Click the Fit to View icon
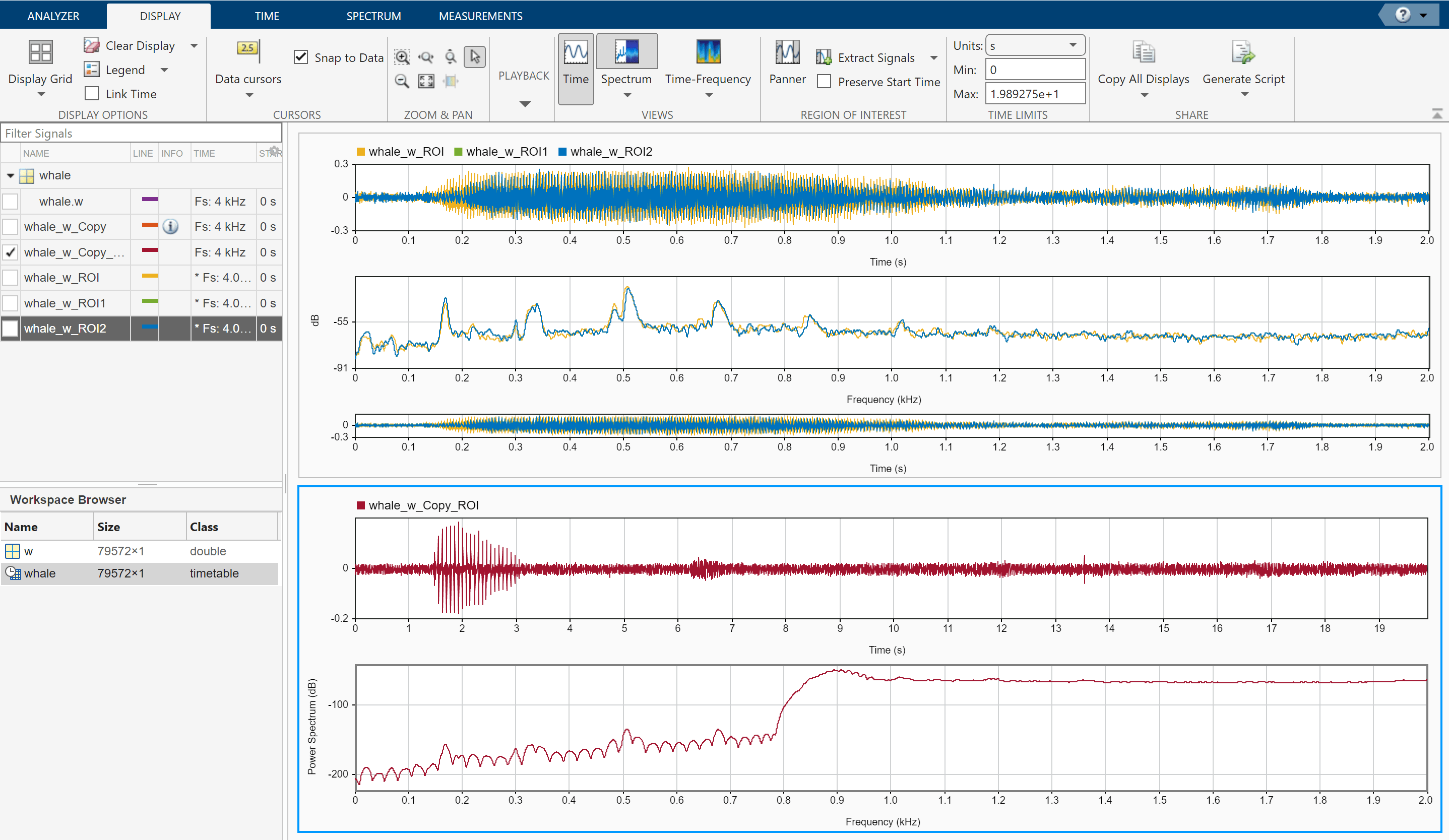The width and height of the screenshot is (1449, 840). click(x=426, y=81)
